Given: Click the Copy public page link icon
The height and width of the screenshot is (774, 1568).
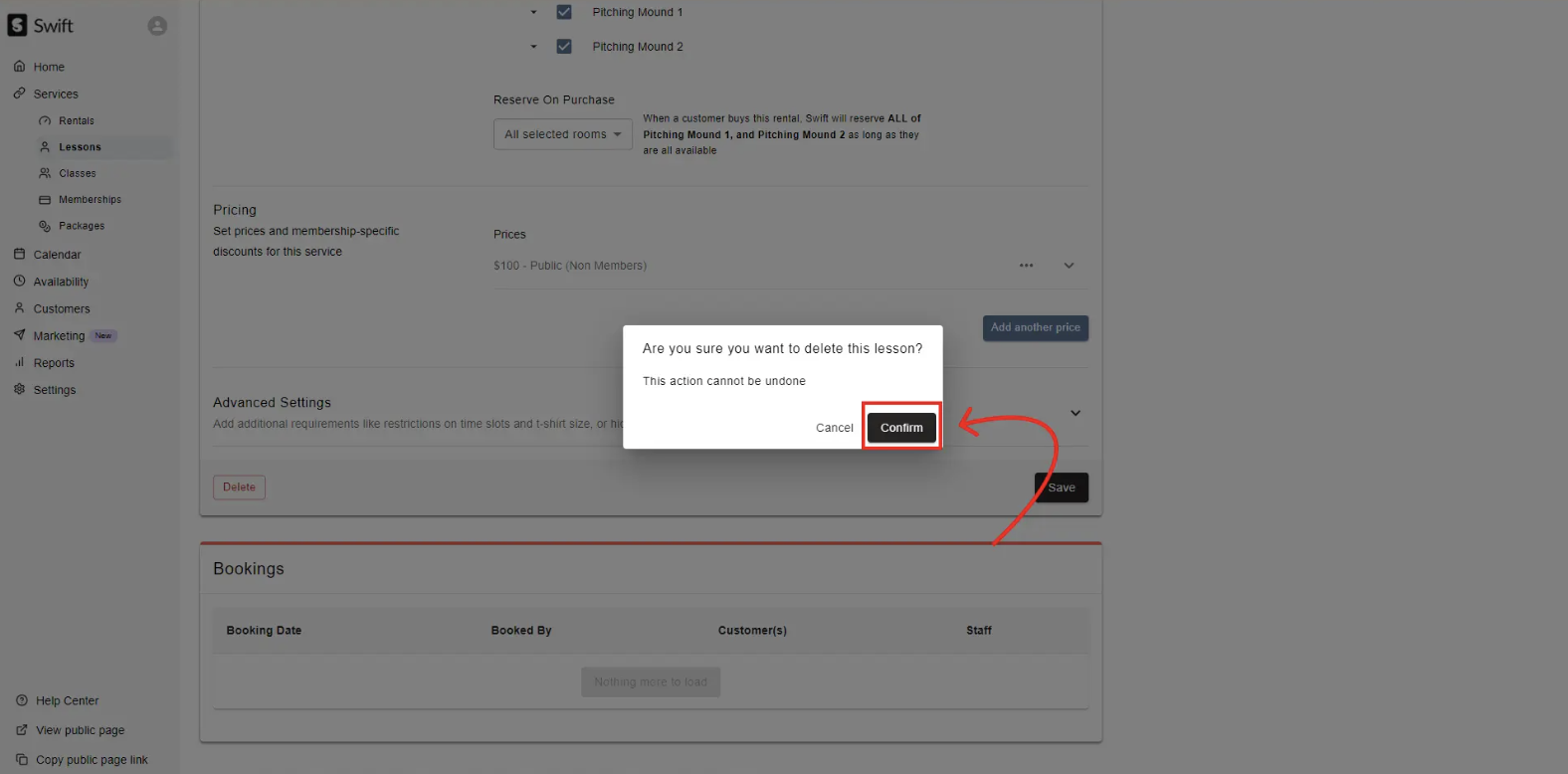Looking at the screenshot, I should 22,759.
